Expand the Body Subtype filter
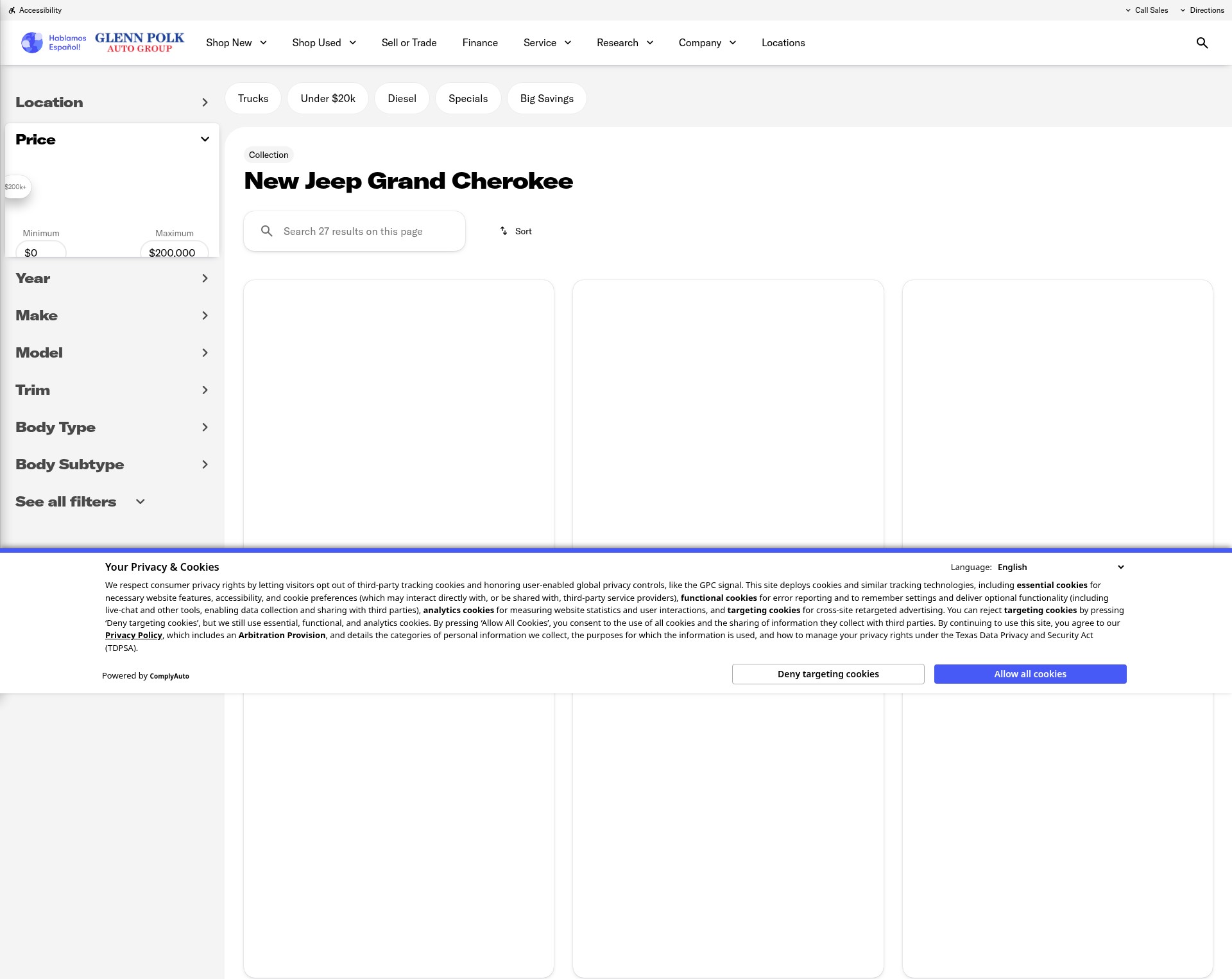 click(112, 465)
